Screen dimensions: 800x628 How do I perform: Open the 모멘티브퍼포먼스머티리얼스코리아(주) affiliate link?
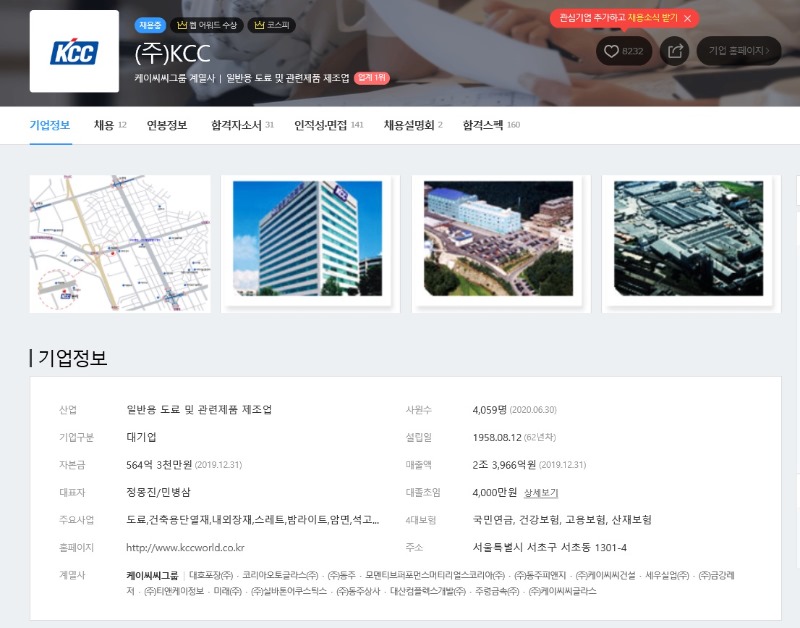click(x=435, y=575)
